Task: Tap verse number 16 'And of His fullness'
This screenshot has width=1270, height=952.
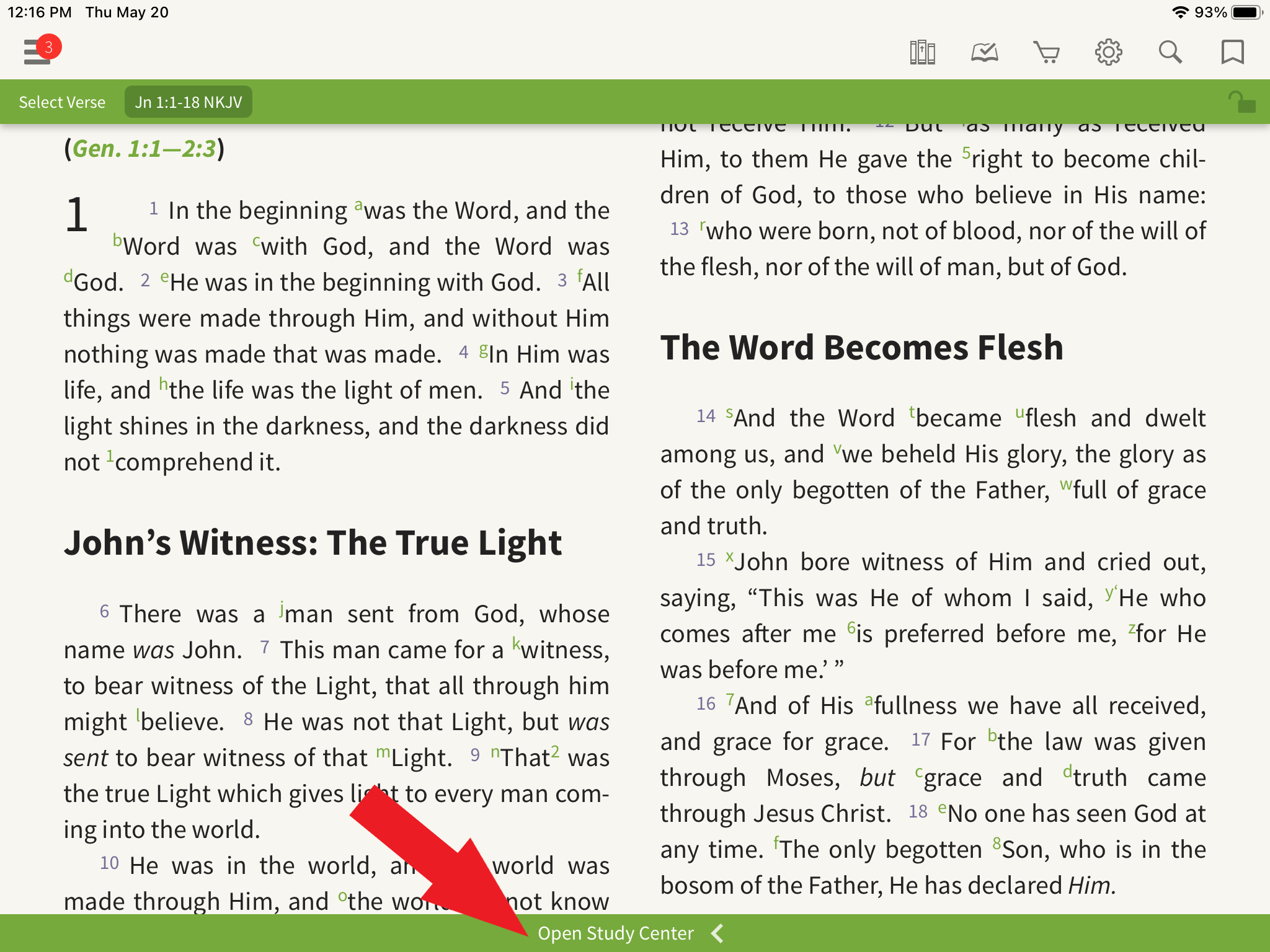Action: click(x=706, y=703)
